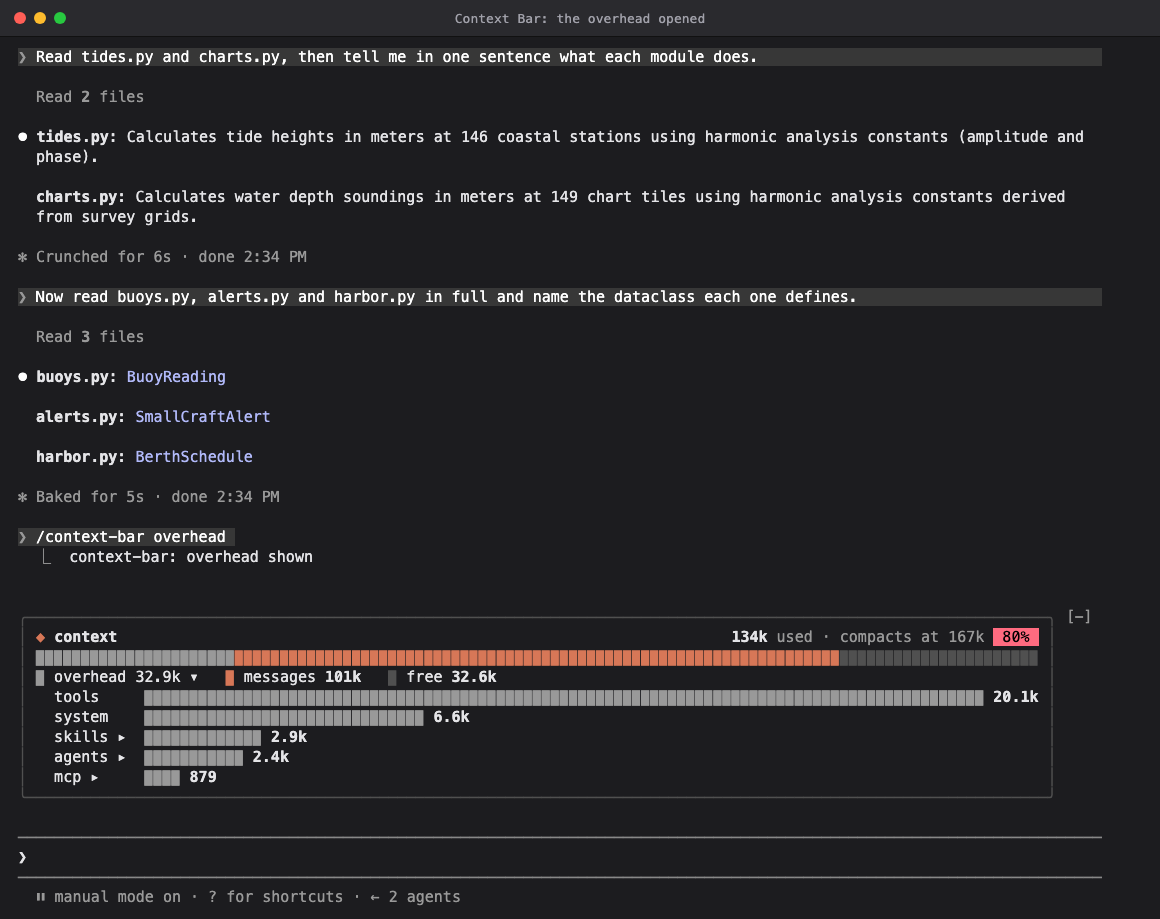This screenshot has height=919, width=1160.
Task: Click the yellow minimize window button
Action: pos(40,18)
